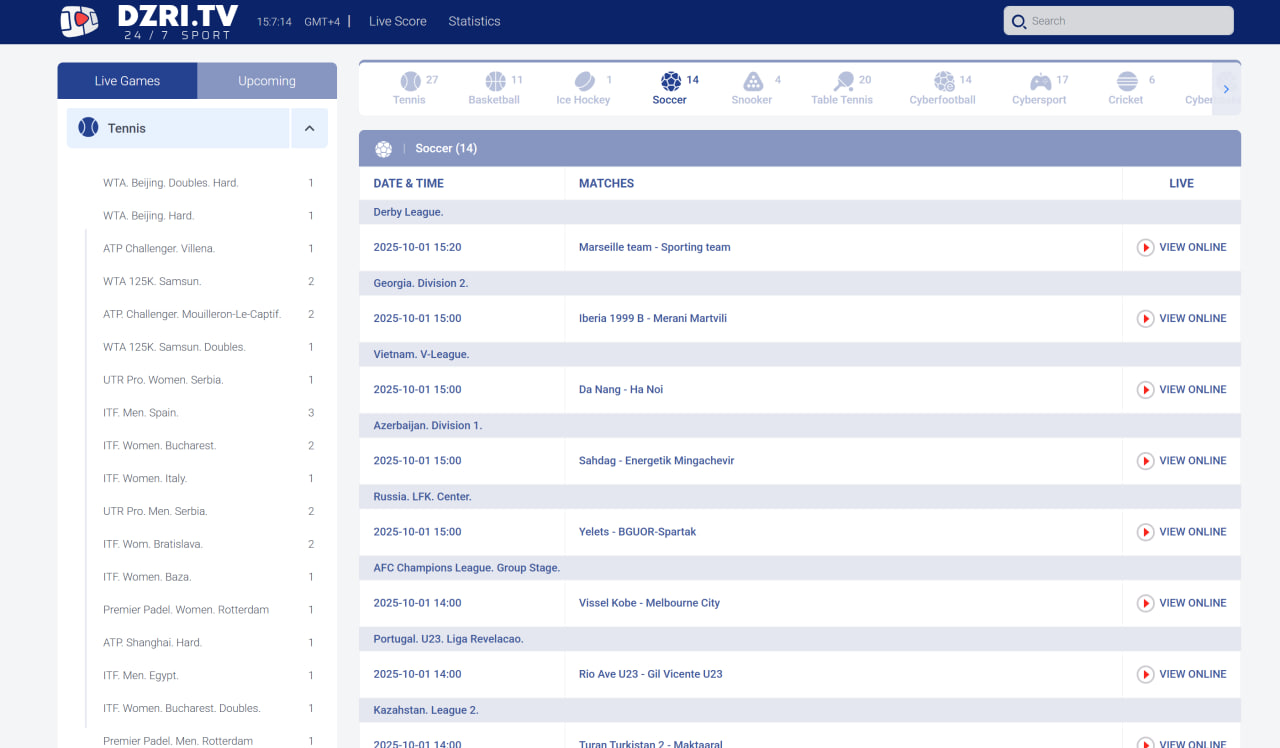Image resolution: width=1280 pixels, height=748 pixels.
Task: Select the Table Tennis paddle icon
Action: (843, 82)
